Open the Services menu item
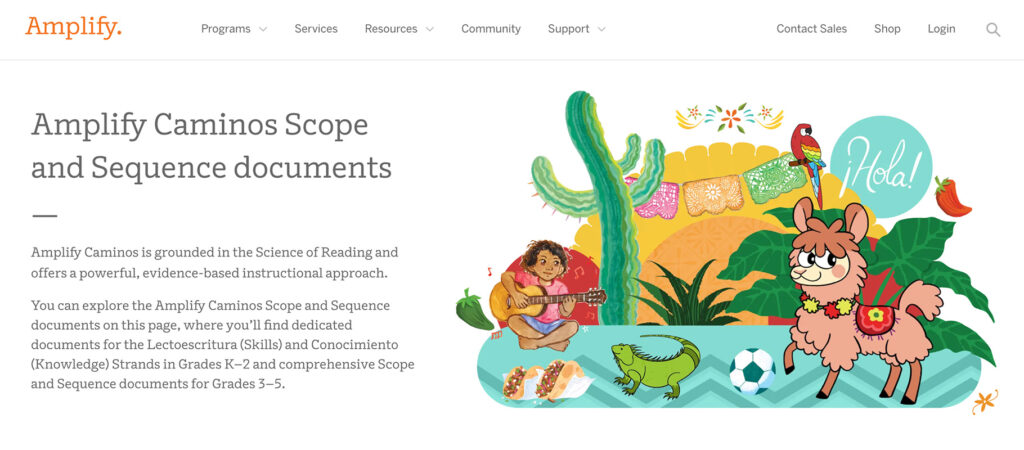Image resolution: width=1024 pixels, height=450 pixels. [x=316, y=29]
